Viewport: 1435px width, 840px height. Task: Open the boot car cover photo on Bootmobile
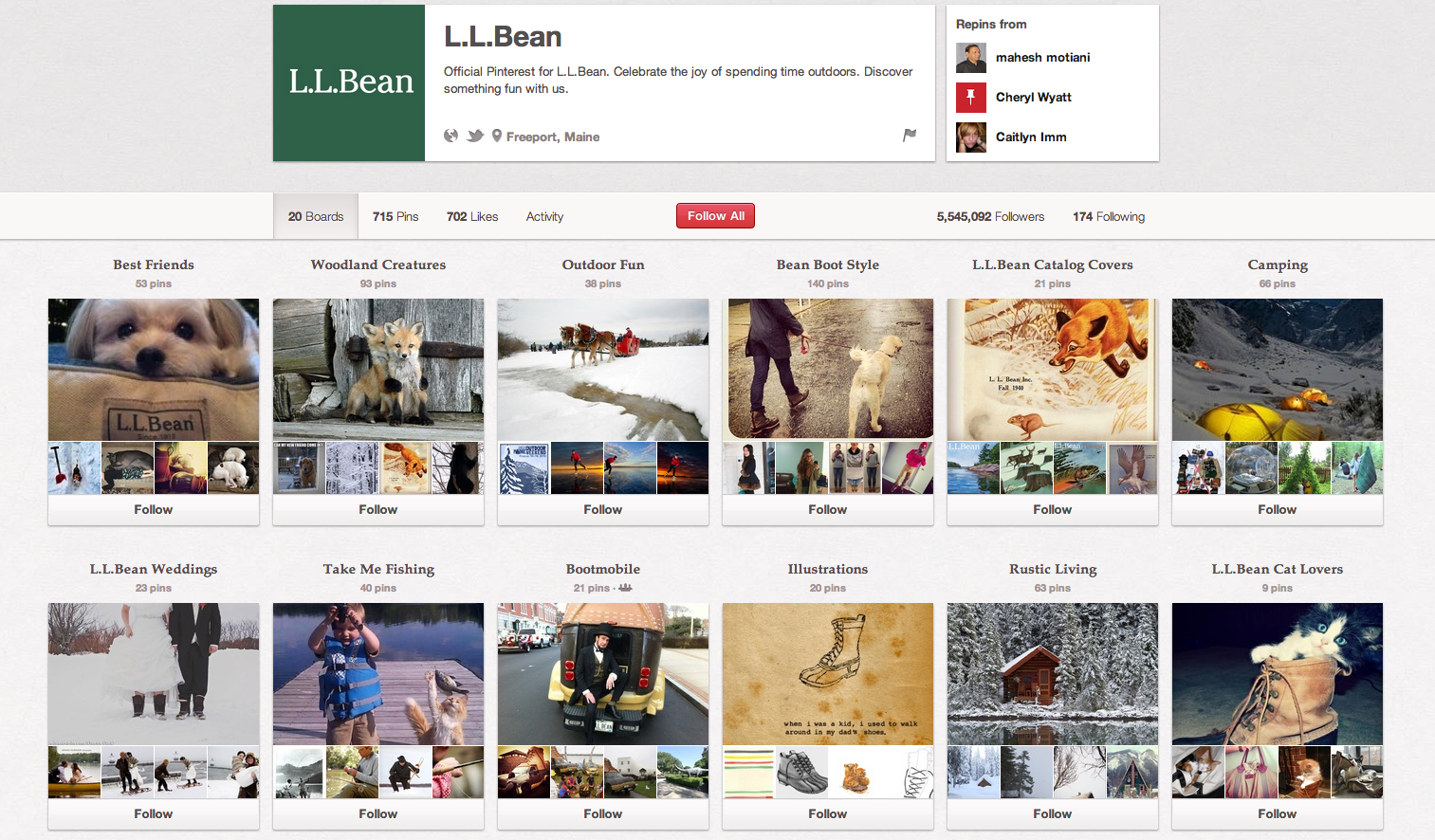[603, 674]
